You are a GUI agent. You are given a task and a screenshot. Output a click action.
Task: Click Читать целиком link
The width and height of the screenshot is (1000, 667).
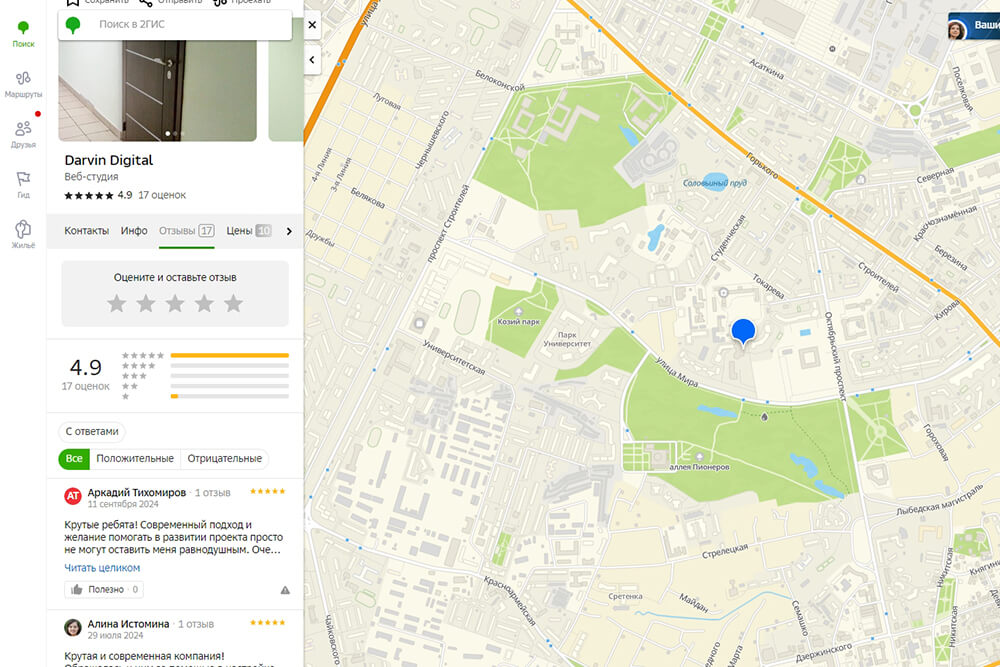pos(102,568)
